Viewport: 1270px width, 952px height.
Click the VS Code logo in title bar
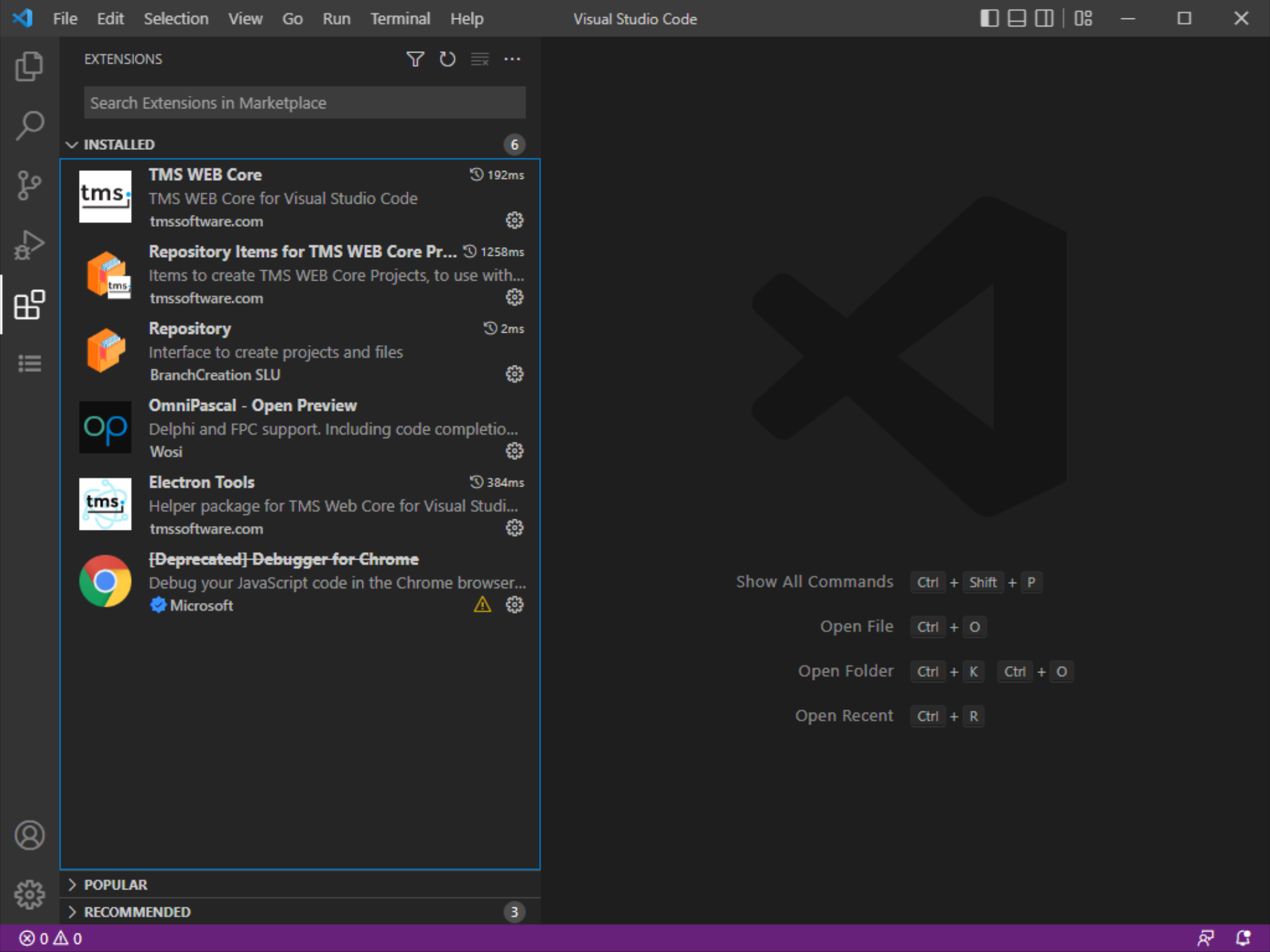tap(22, 18)
